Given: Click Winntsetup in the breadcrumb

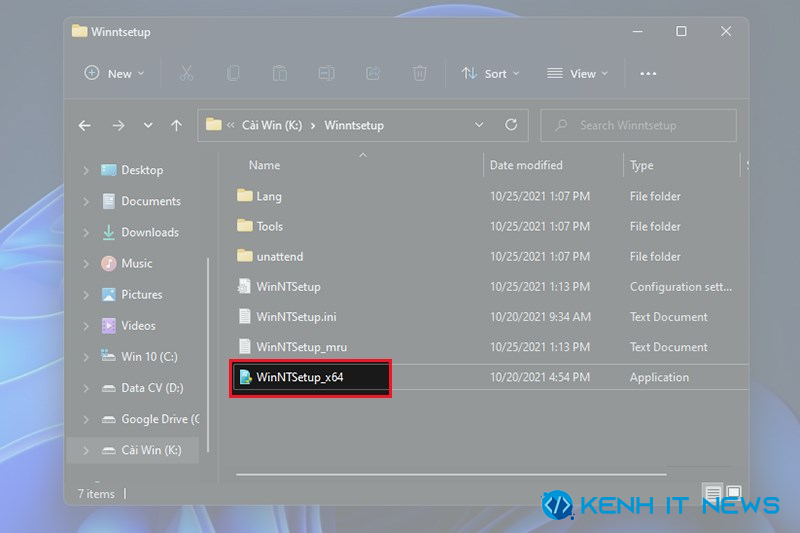Looking at the screenshot, I should pos(354,125).
